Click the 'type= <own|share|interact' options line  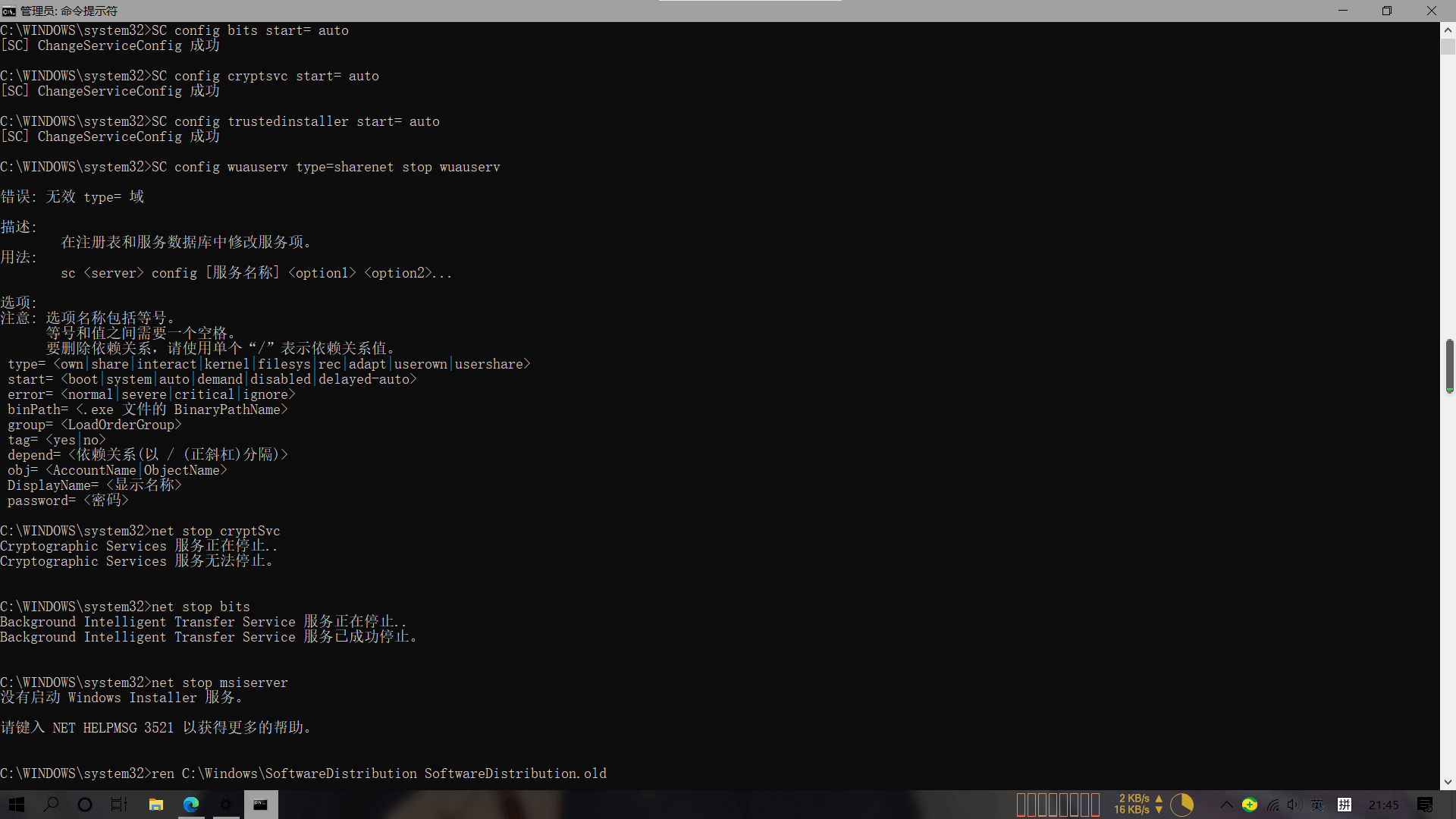tap(269, 364)
